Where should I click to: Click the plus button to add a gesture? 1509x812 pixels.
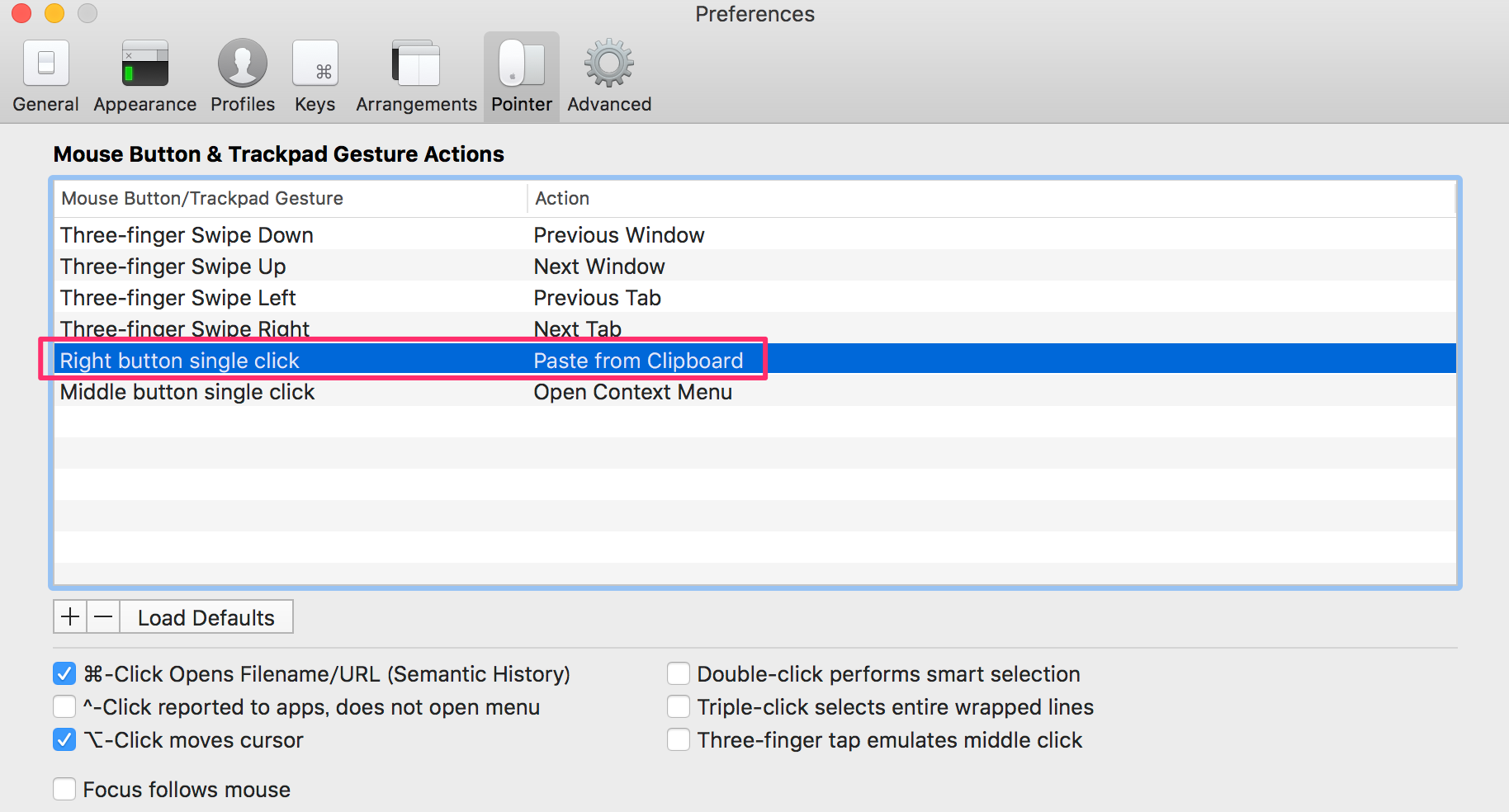(70, 616)
